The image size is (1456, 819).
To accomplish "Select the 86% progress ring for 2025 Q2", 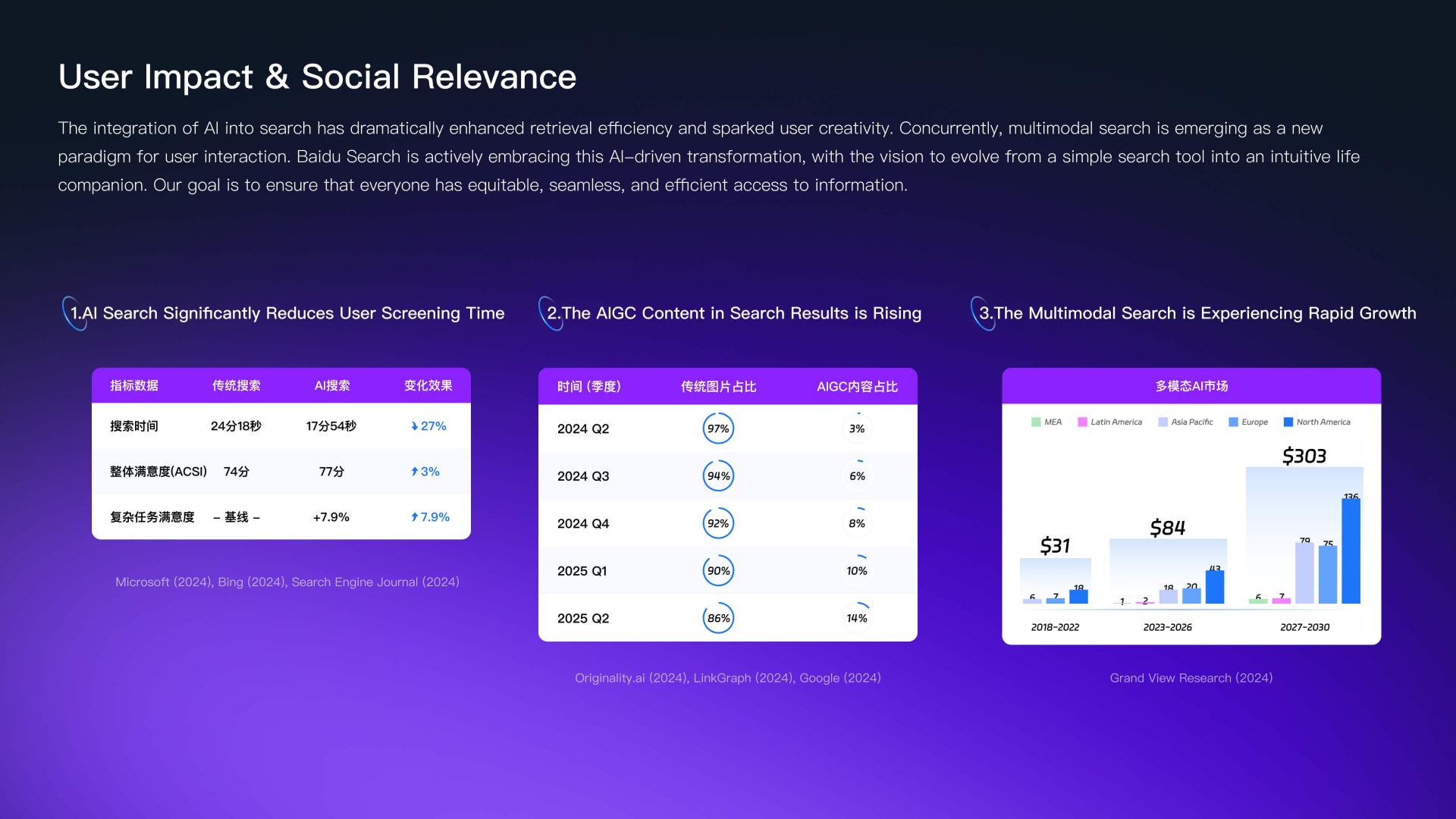I will coord(718,618).
